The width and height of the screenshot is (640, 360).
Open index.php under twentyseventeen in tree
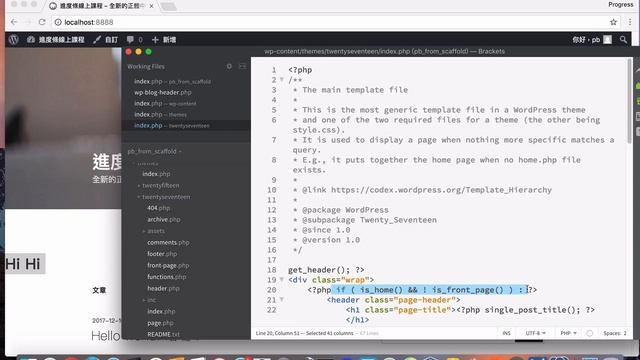[161, 311]
